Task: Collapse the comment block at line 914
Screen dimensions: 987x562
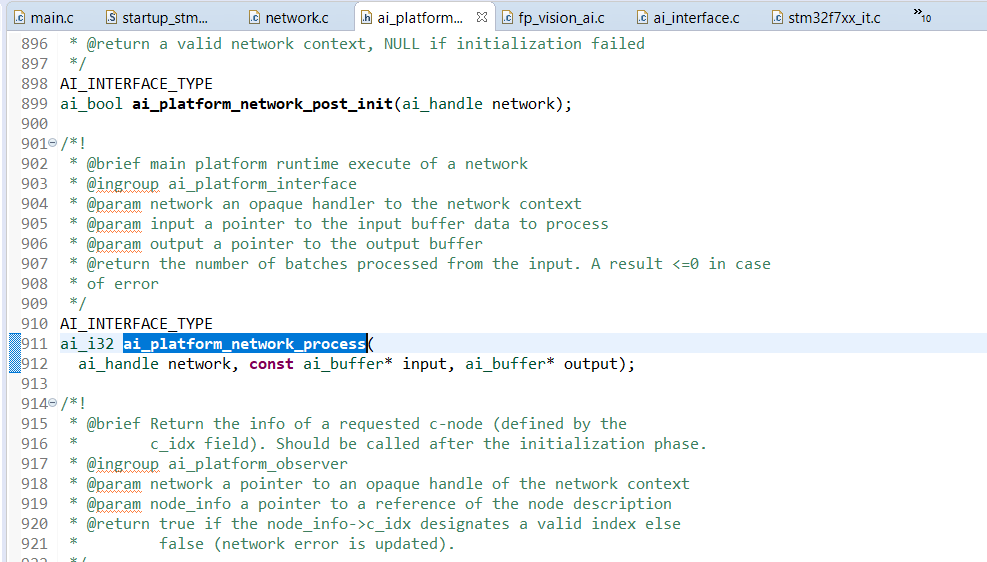Action: click(53, 403)
